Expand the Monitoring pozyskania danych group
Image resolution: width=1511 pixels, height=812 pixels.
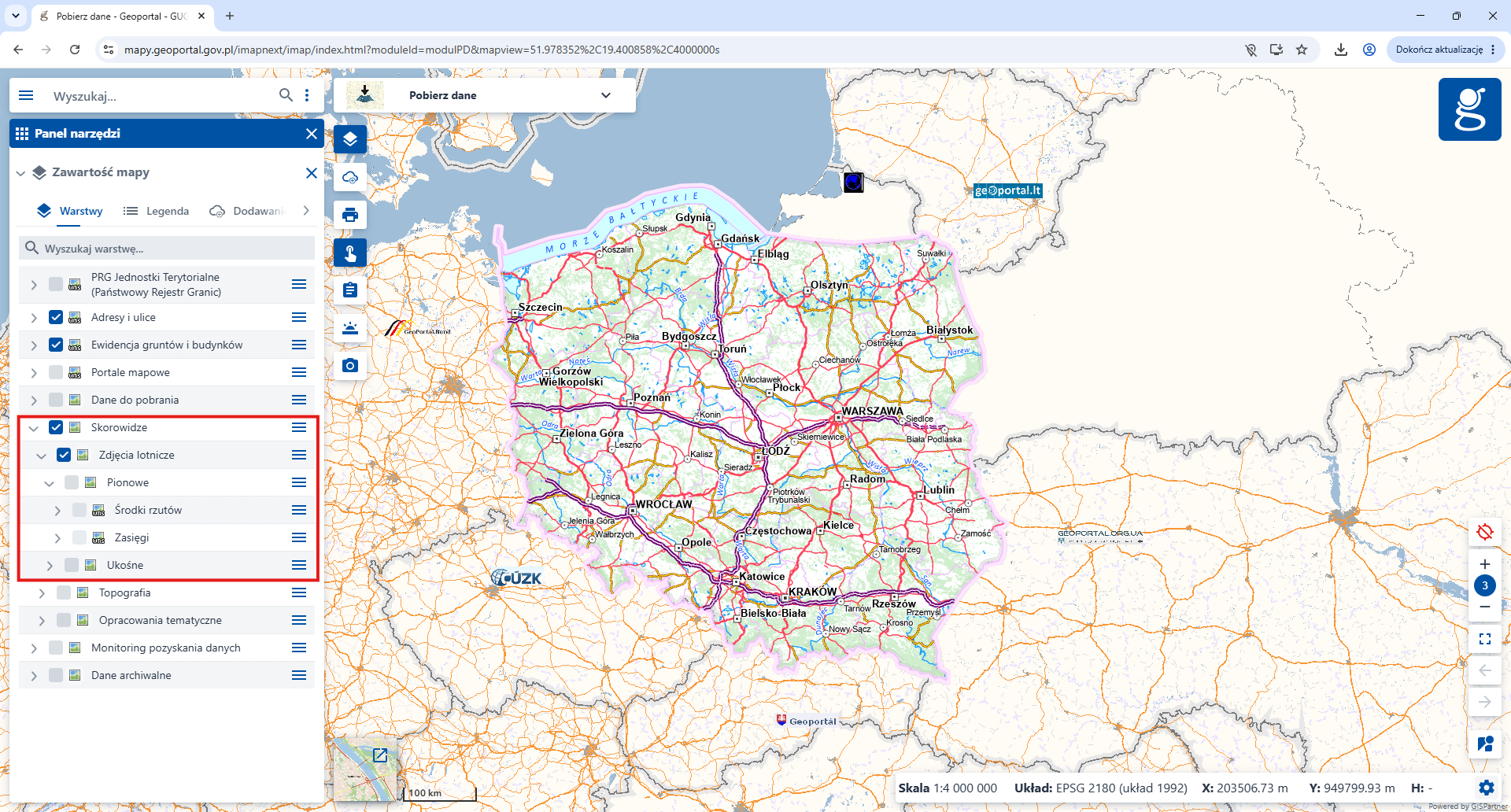(x=34, y=648)
